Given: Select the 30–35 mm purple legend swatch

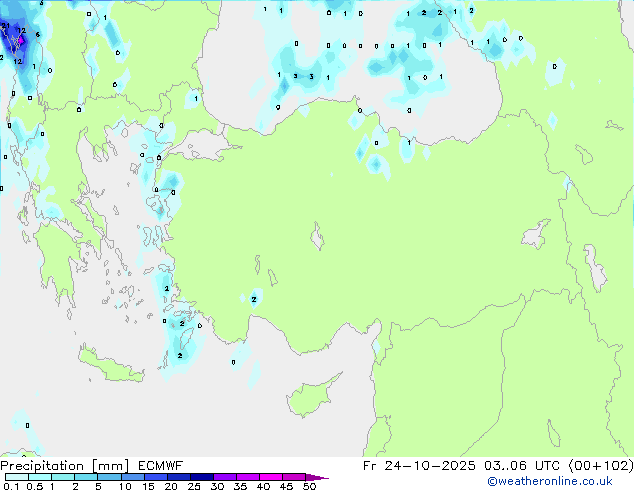Looking at the screenshot, I should pyautogui.click(x=225, y=477).
